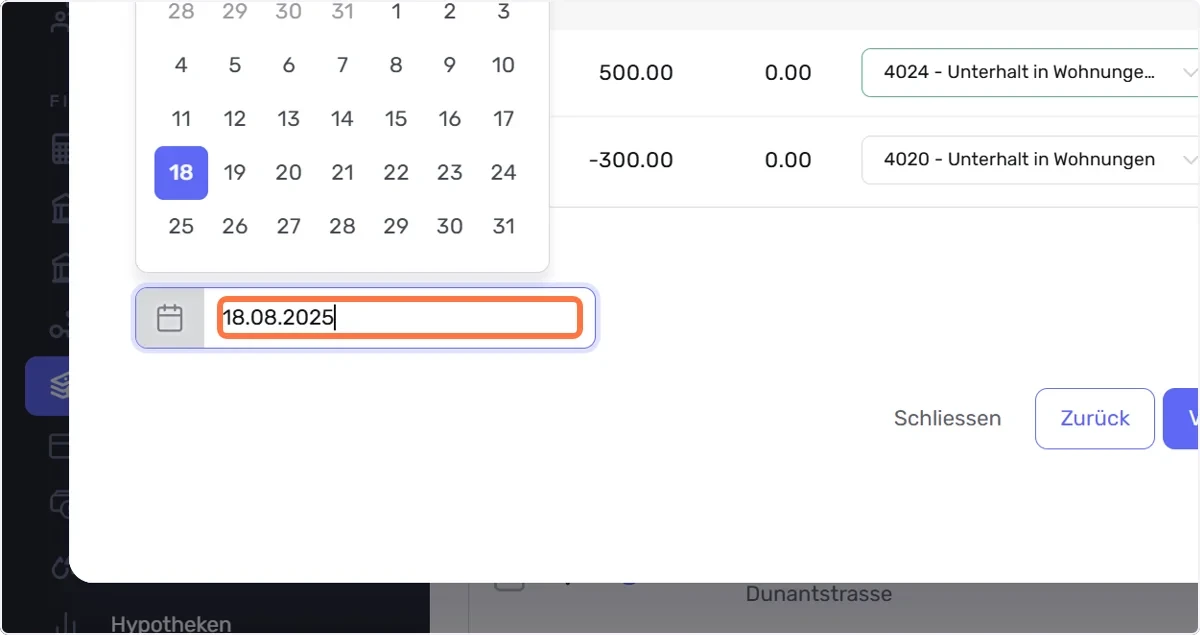Click the Schliessen button

click(947, 418)
